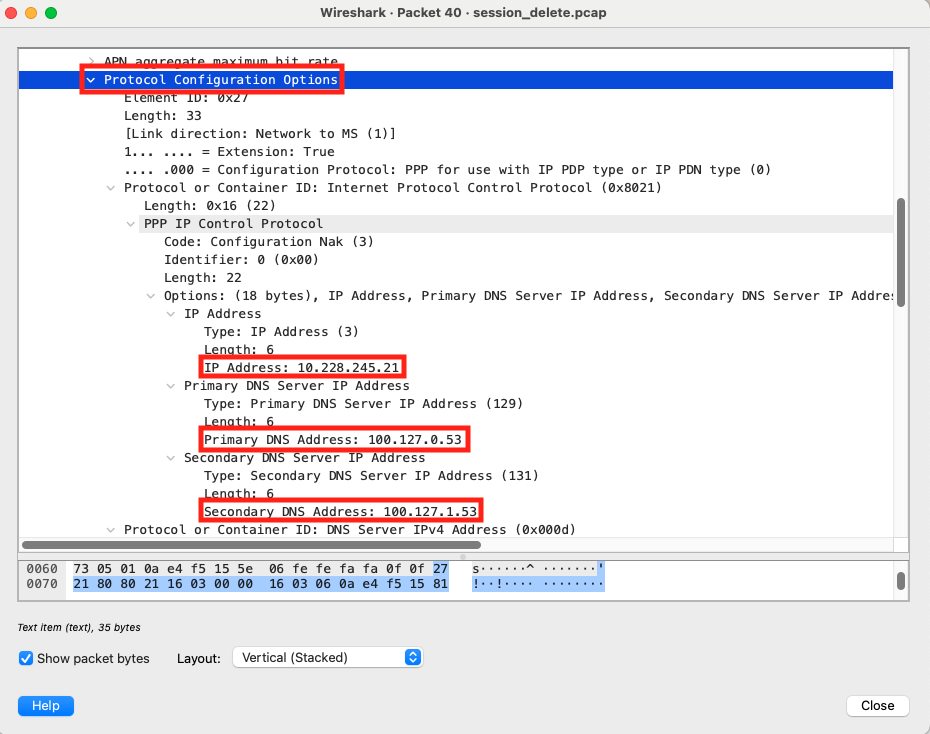The image size is (930, 734).
Task: Expand the APN aggregate maximum bit rate node
Action: click(91, 61)
